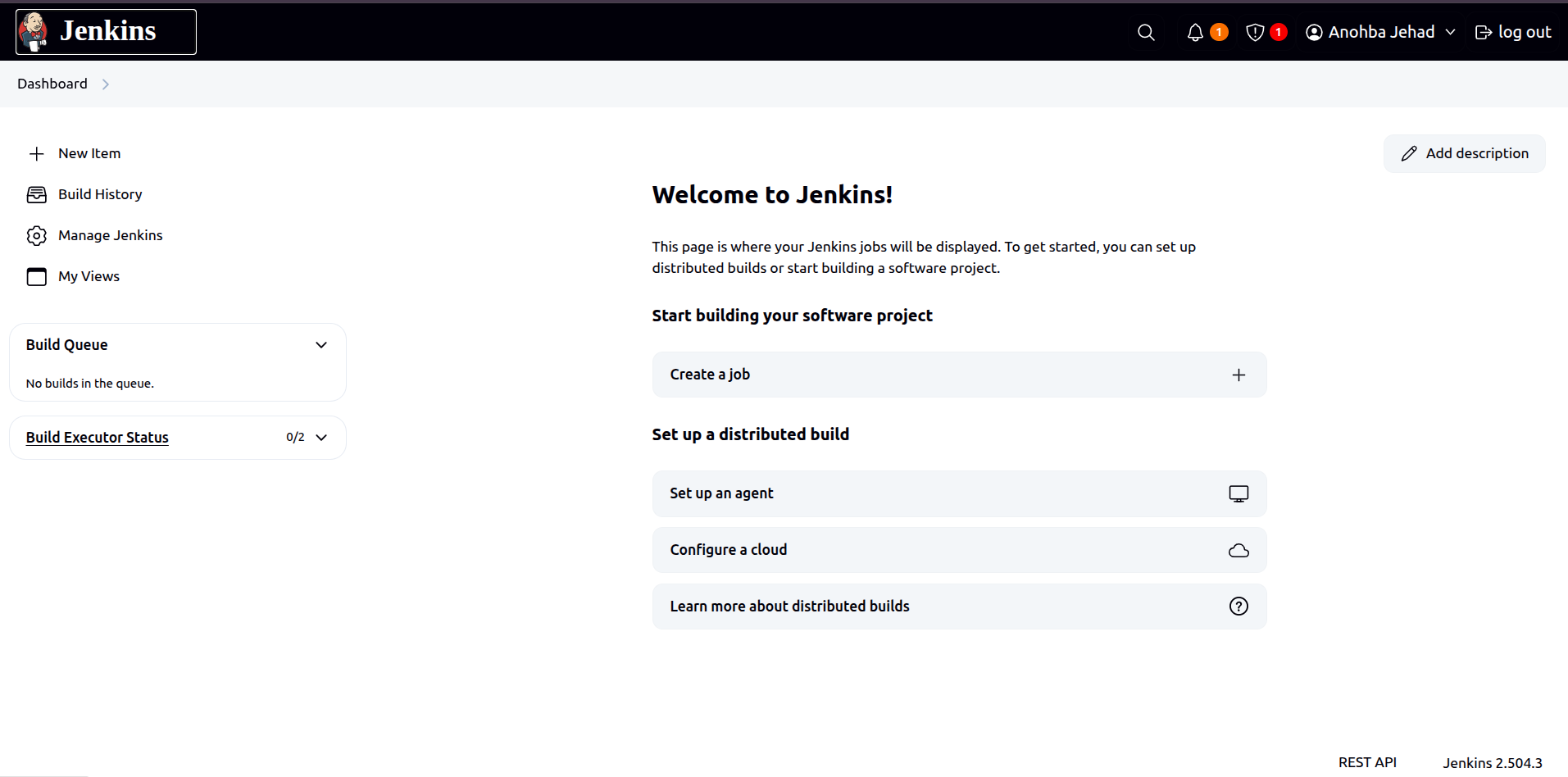Image resolution: width=1568 pixels, height=777 pixels.
Task: Click Create a job
Action: [x=959, y=375]
